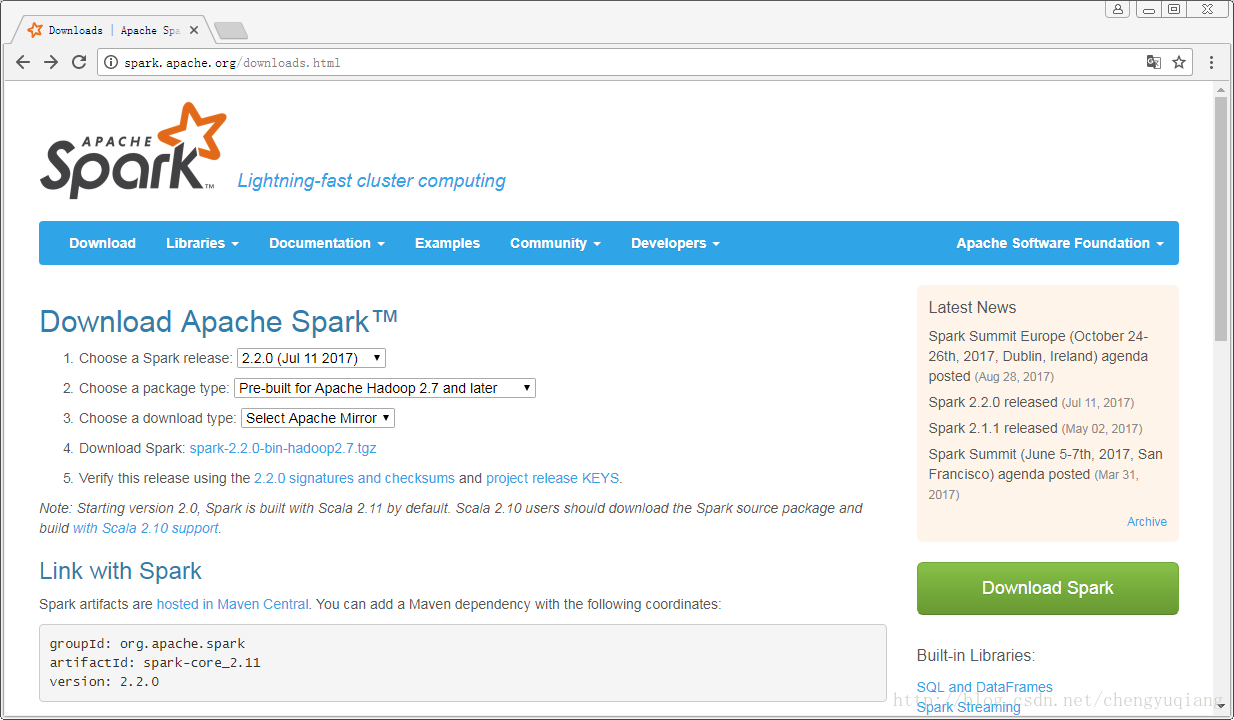Click the Download Apache Spark heading
1234x720 pixels.
219,322
